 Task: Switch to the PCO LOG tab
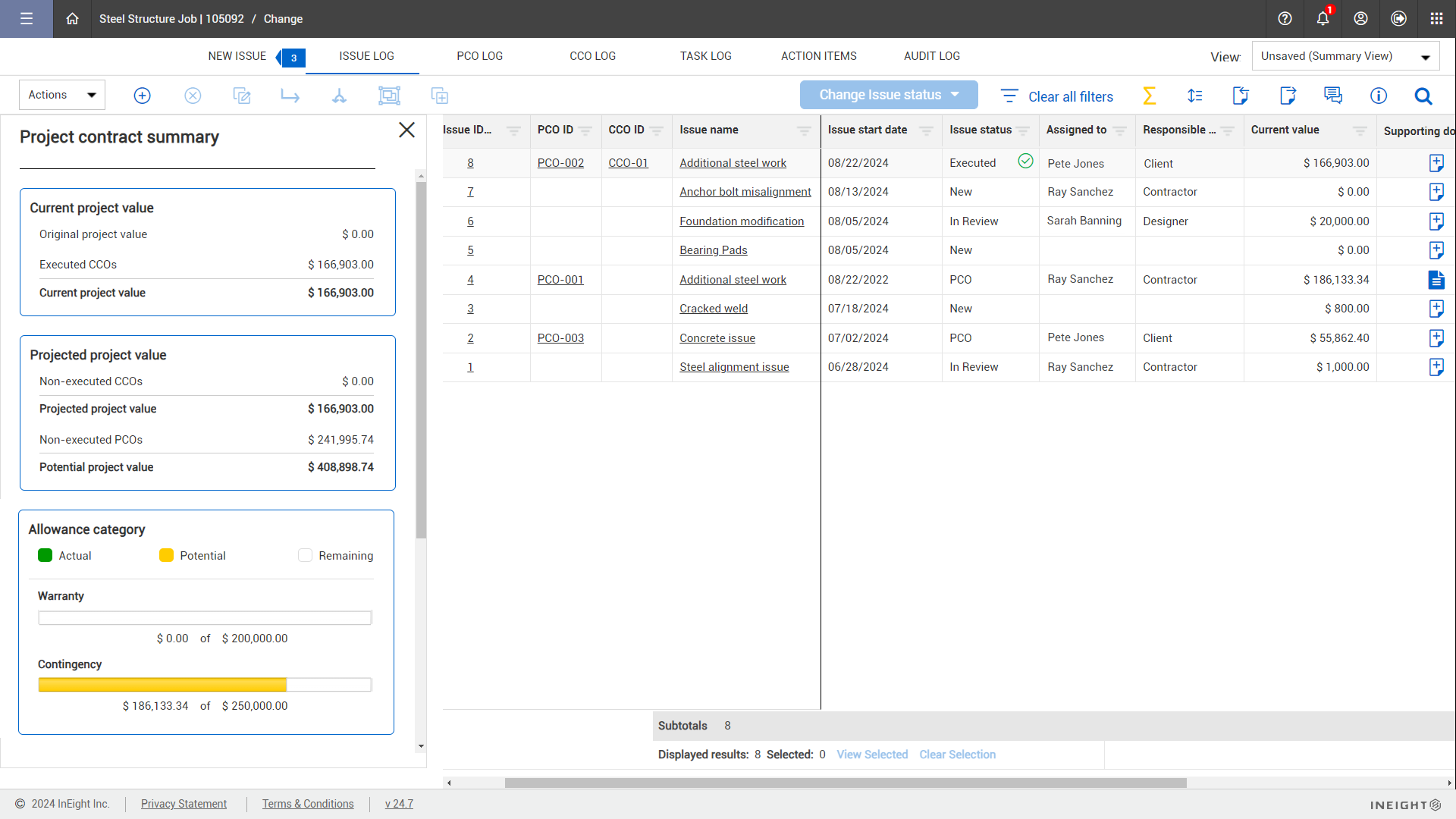(x=479, y=55)
